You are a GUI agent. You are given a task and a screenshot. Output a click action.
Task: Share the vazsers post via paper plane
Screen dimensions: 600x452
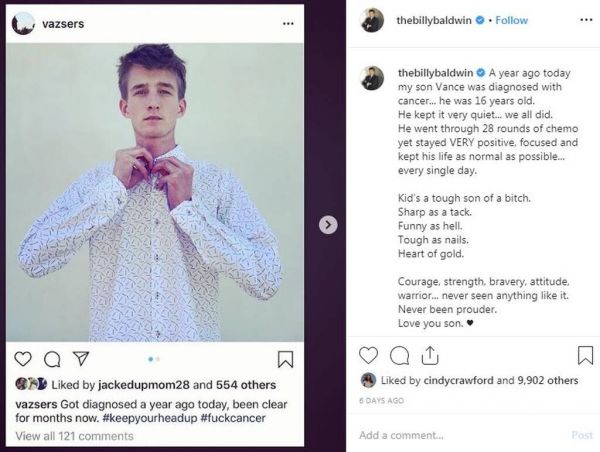(x=81, y=359)
